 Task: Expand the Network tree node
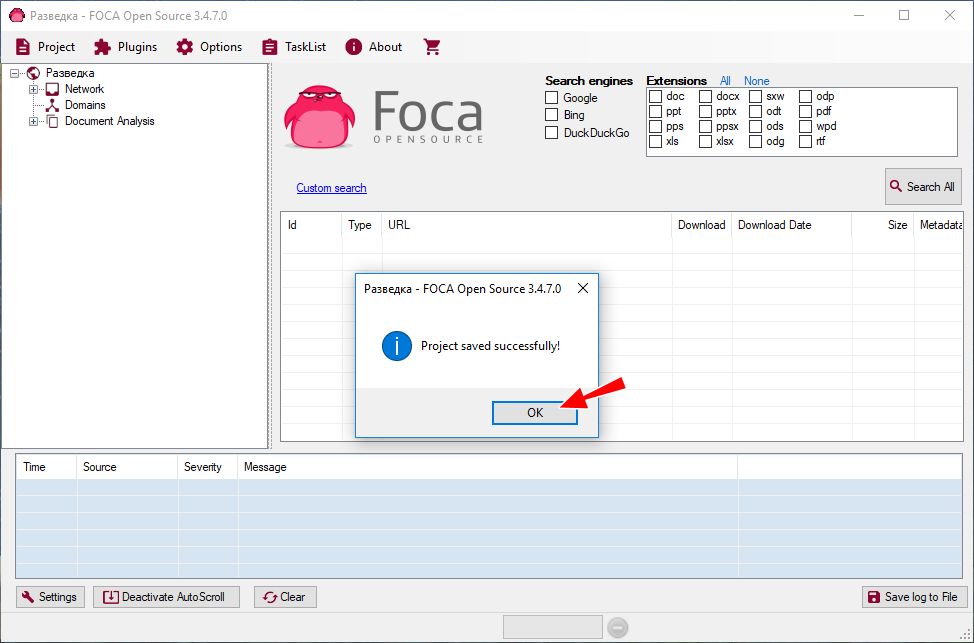pos(34,89)
